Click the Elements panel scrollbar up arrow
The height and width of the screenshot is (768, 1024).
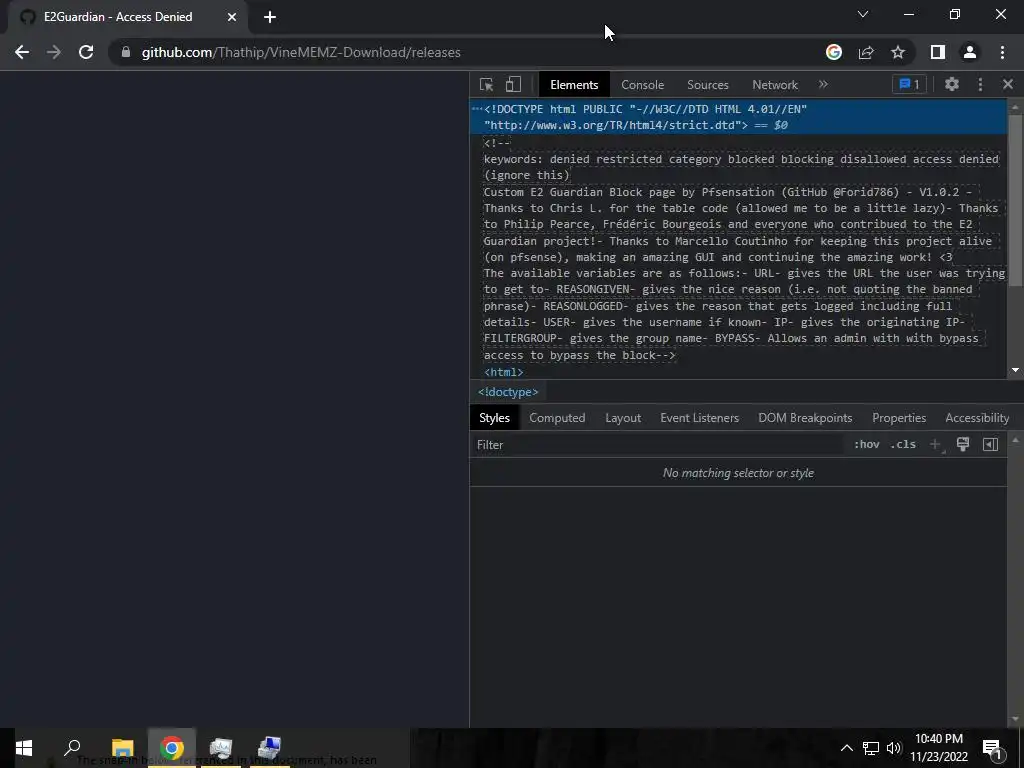1015,106
